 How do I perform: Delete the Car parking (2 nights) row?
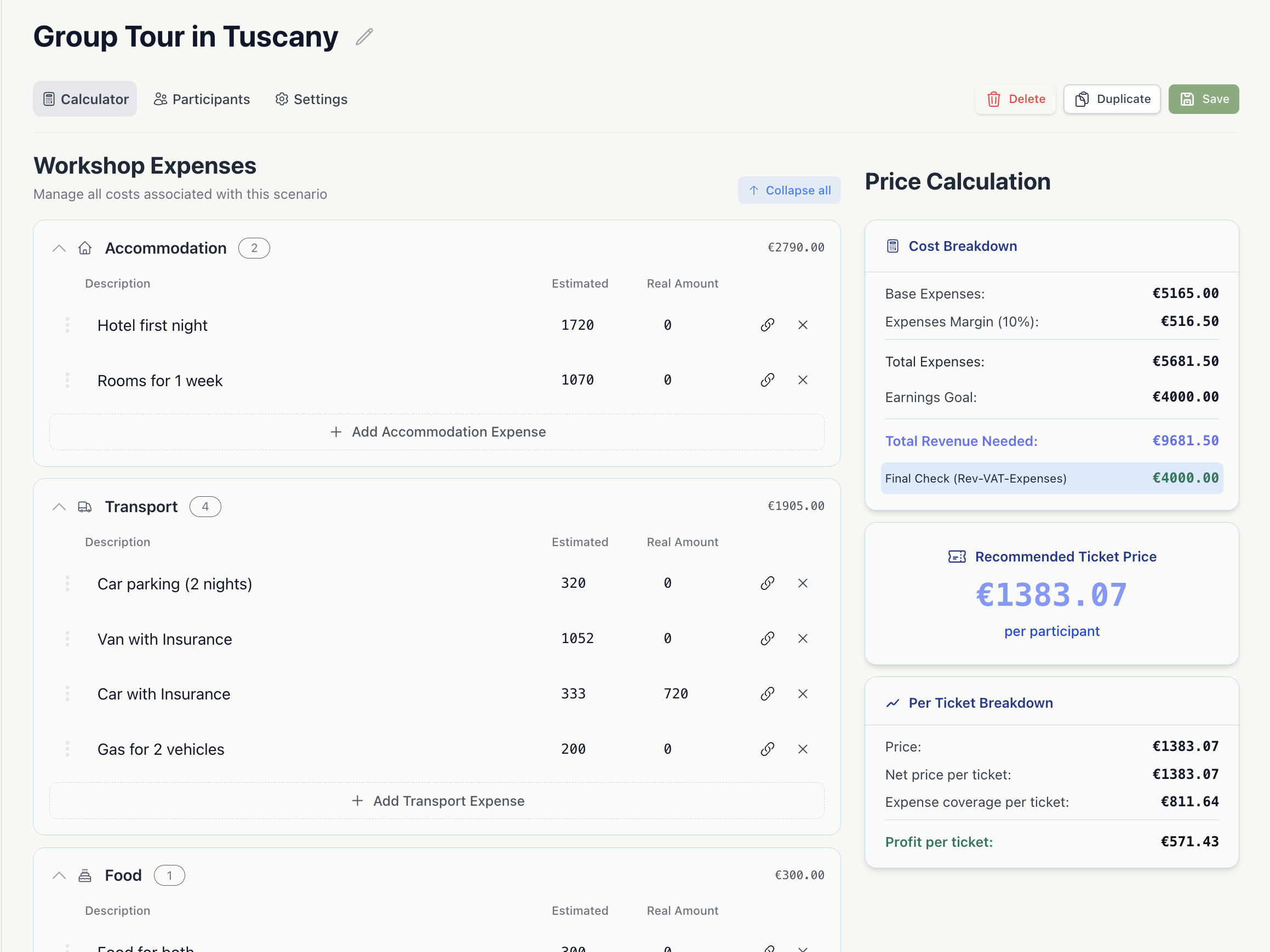(x=803, y=583)
